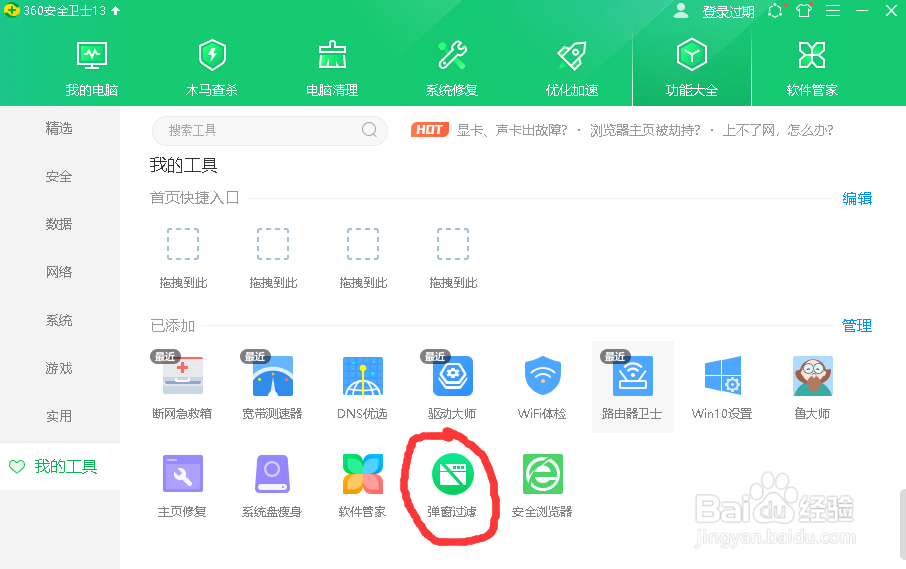Open 弹窗过滤 tool
Image resolution: width=906 pixels, height=569 pixels.
452,486
